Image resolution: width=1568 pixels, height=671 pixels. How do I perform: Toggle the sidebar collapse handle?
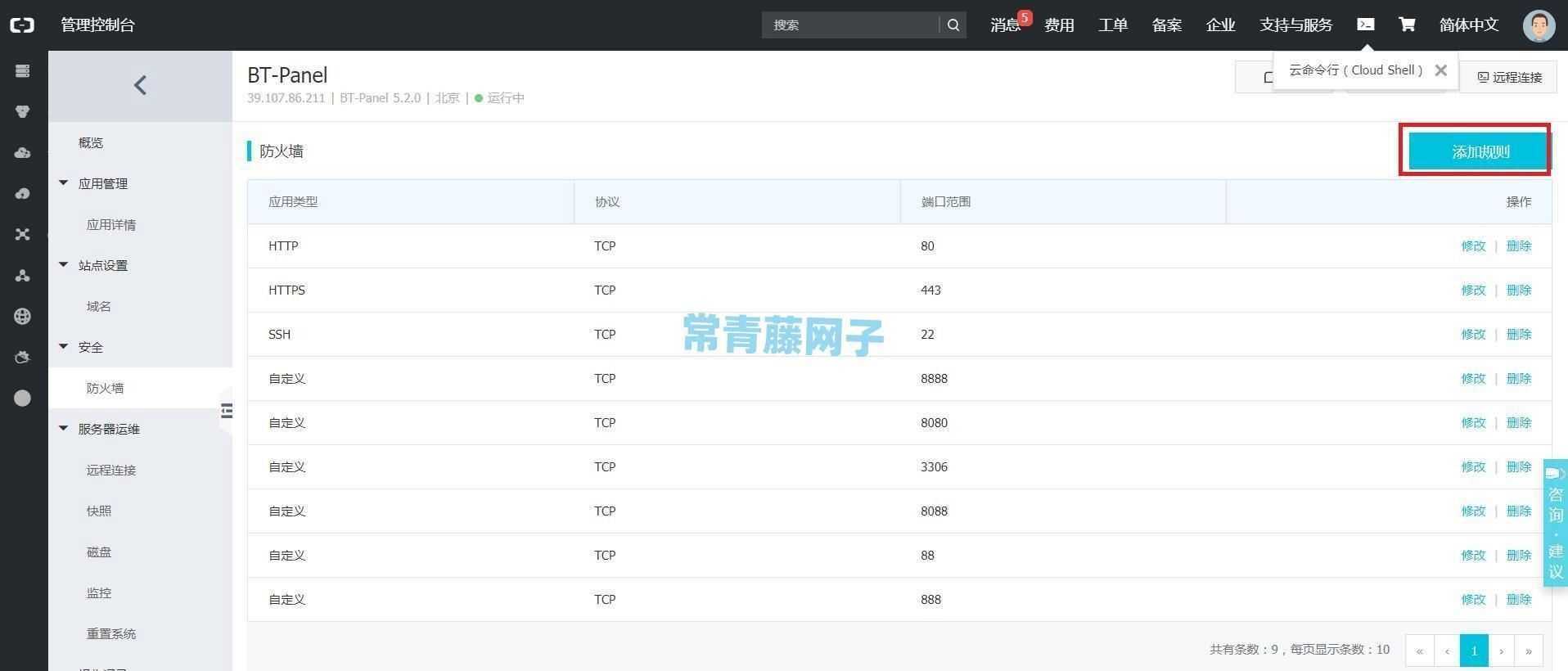tap(227, 411)
